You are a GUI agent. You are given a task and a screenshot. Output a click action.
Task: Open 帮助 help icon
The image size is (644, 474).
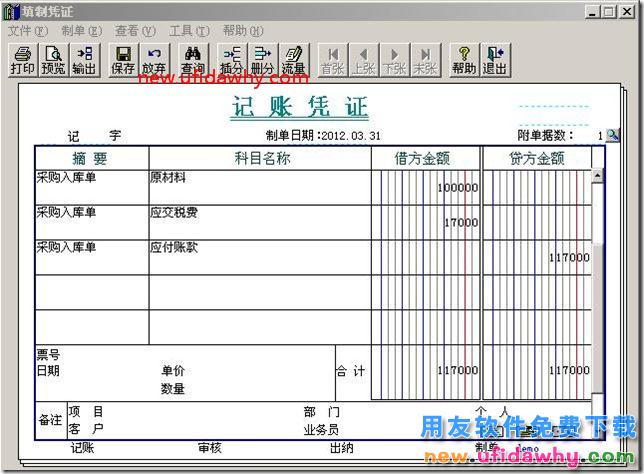(464, 60)
